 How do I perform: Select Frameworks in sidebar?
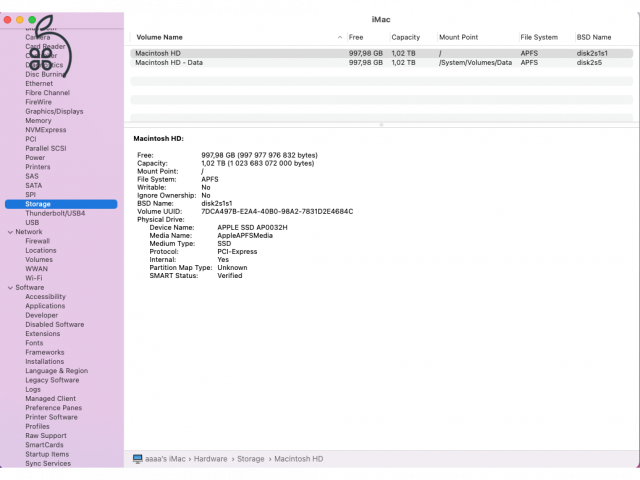44,352
